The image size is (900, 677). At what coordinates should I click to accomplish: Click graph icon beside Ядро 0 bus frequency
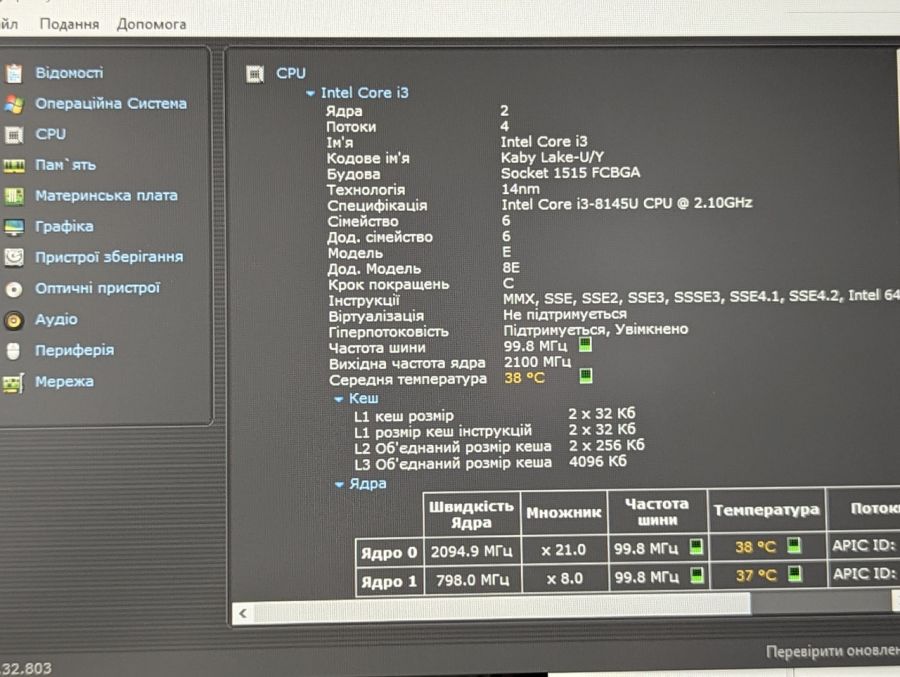[696, 547]
